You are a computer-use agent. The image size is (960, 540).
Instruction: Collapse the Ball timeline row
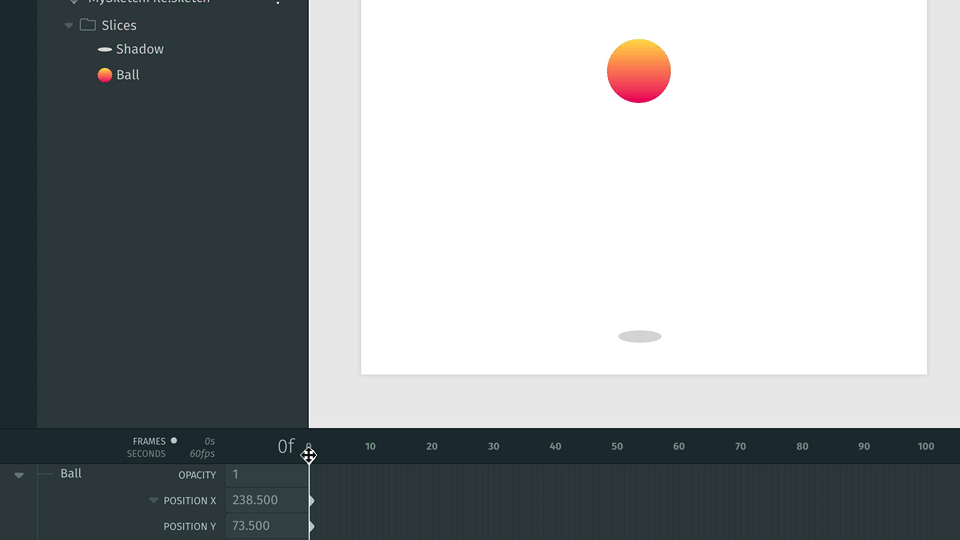(x=19, y=475)
